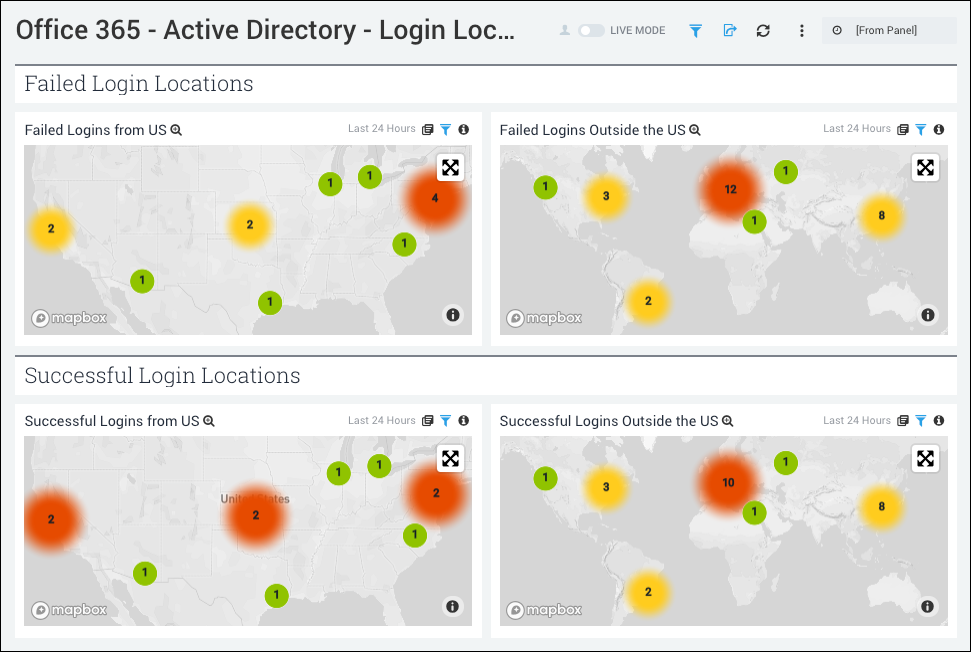Enable the Live Mode toggle
The width and height of the screenshot is (971, 652).
[x=590, y=30]
